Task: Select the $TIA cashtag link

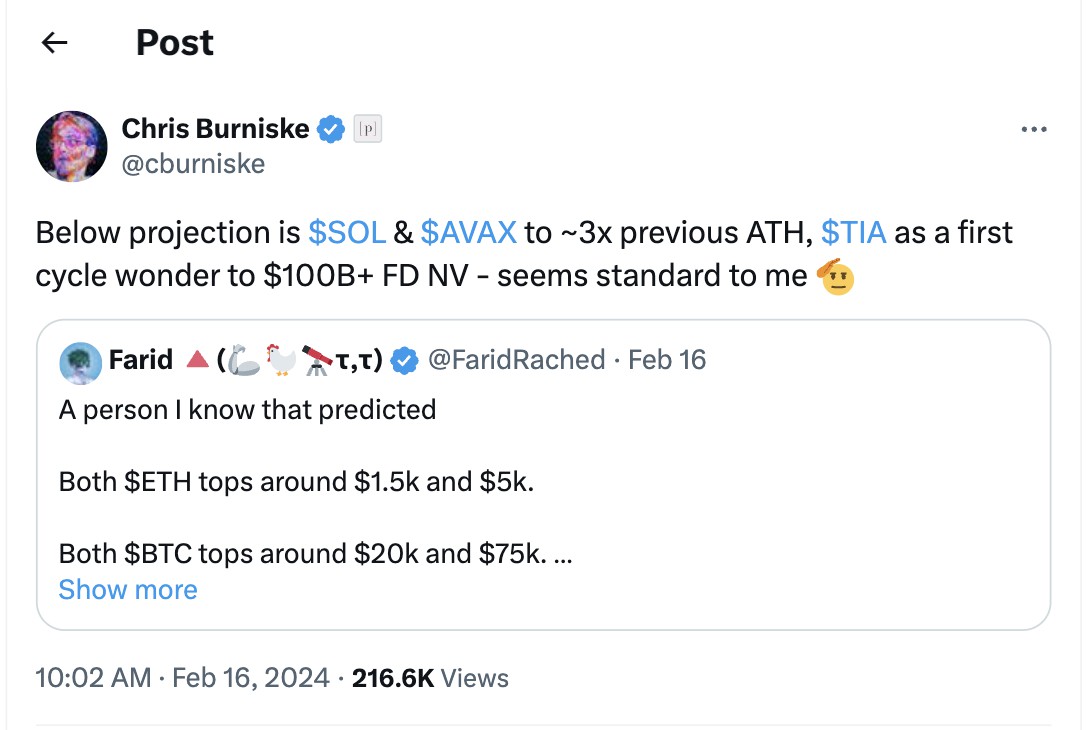Action: pyautogui.click(x=853, y=233)
